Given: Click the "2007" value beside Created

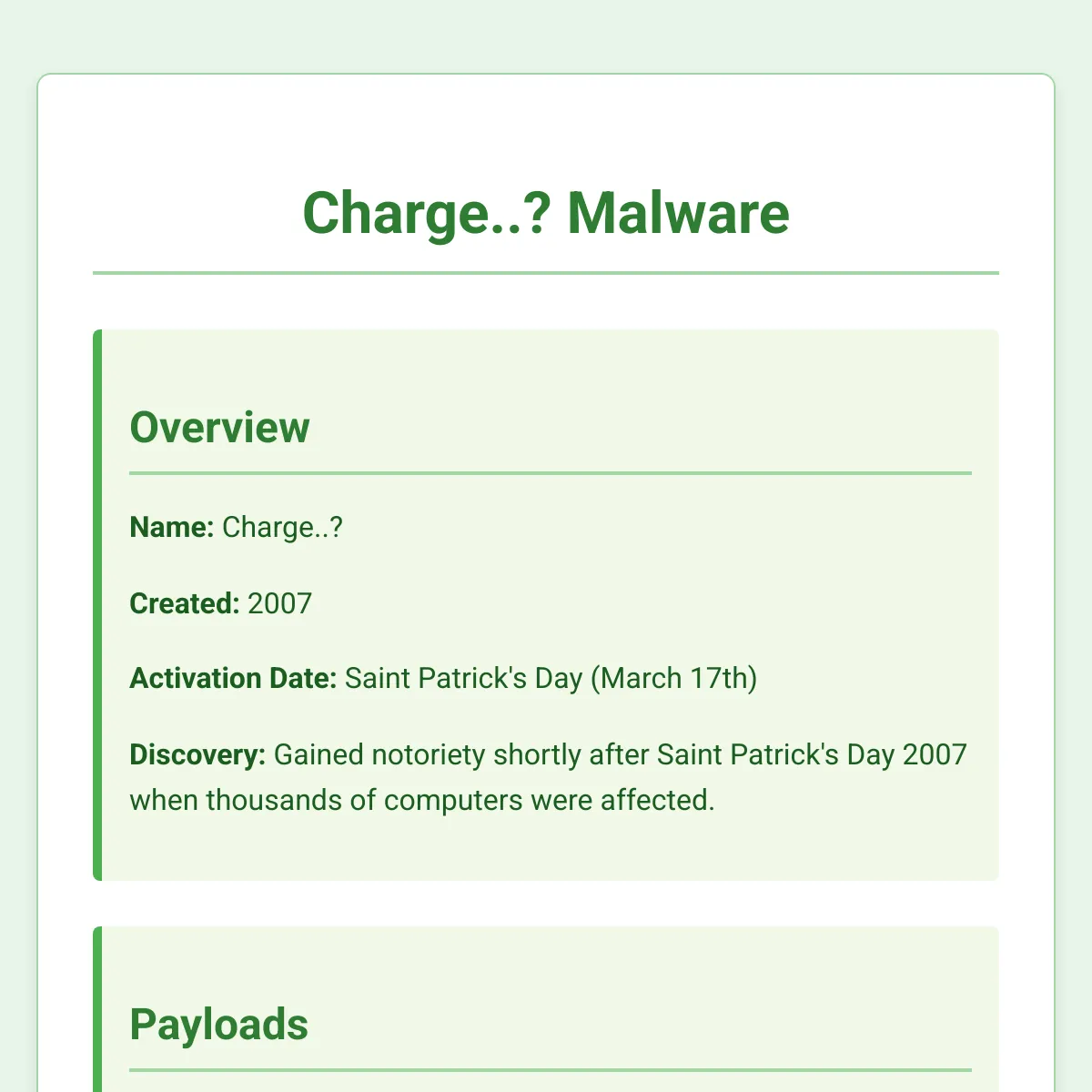Looking at the screenshot, I should pyautogui.click(x=279, y=603).
